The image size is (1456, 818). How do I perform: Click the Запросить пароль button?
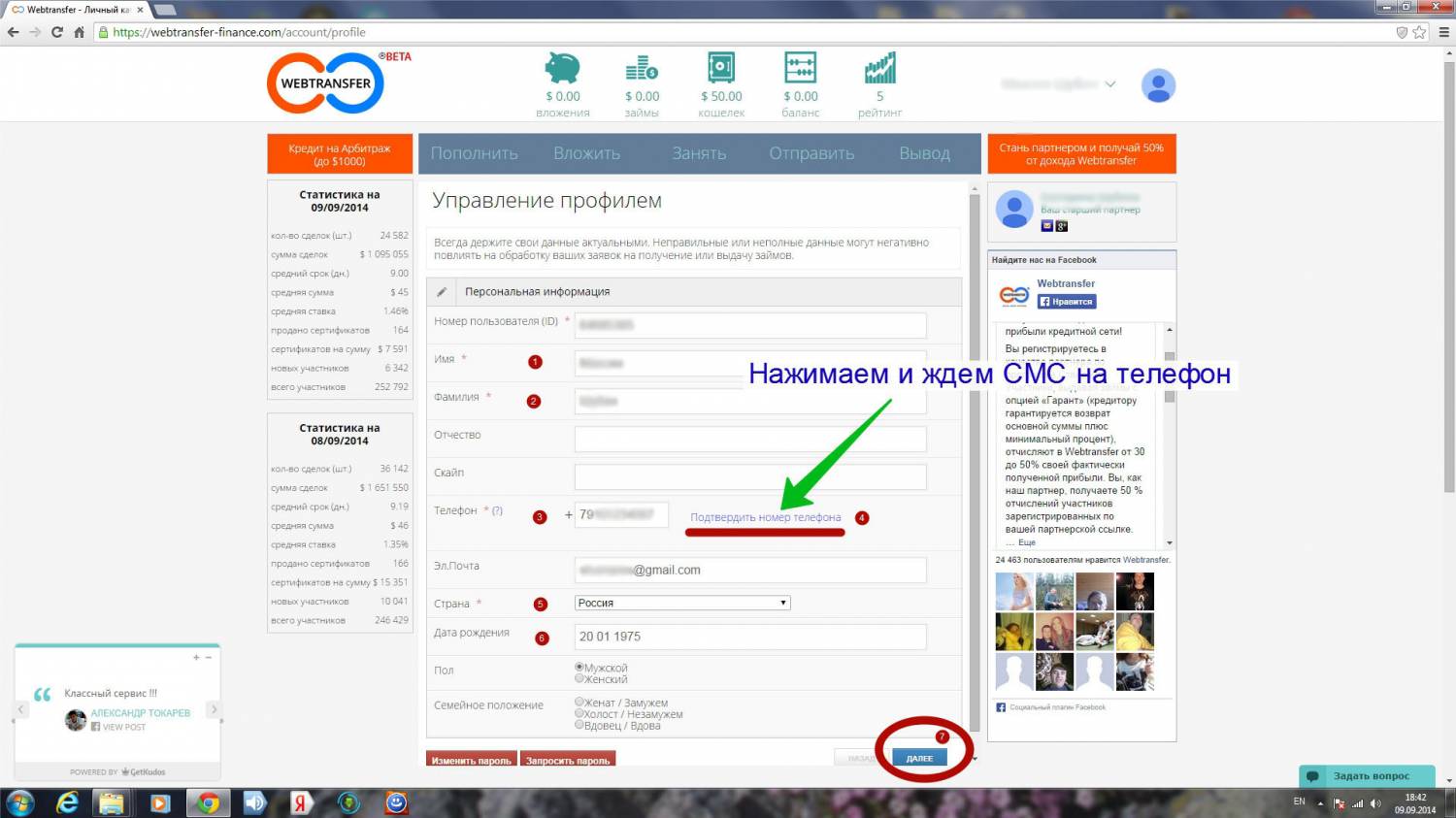click(568, 760)
